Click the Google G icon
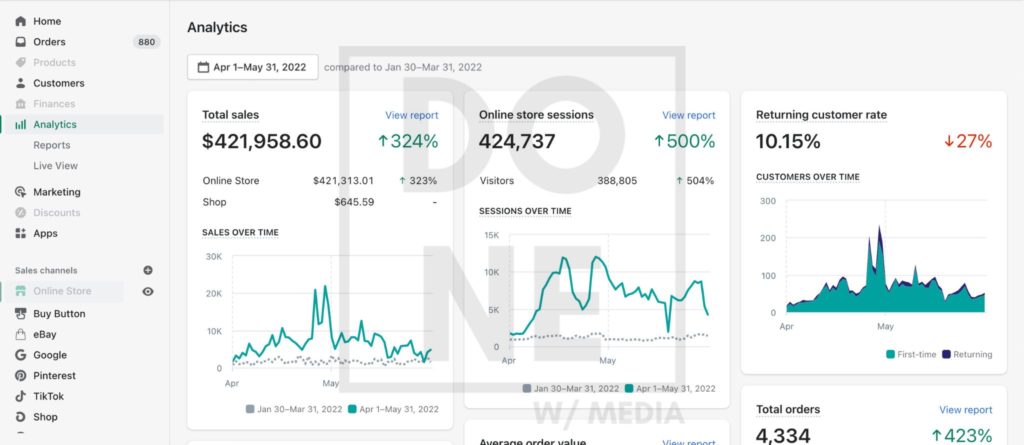Viewport: 1024px width, 445px height. (20, 355)
